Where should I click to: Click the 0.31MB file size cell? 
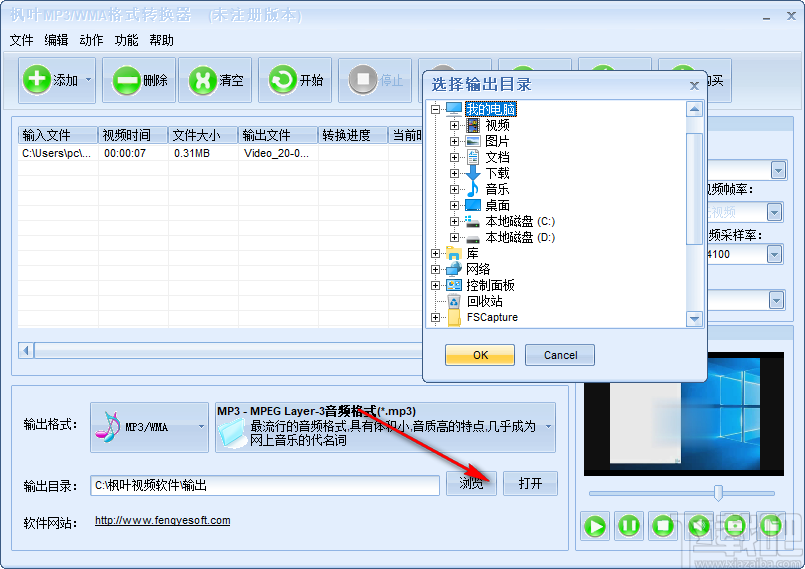192,153
